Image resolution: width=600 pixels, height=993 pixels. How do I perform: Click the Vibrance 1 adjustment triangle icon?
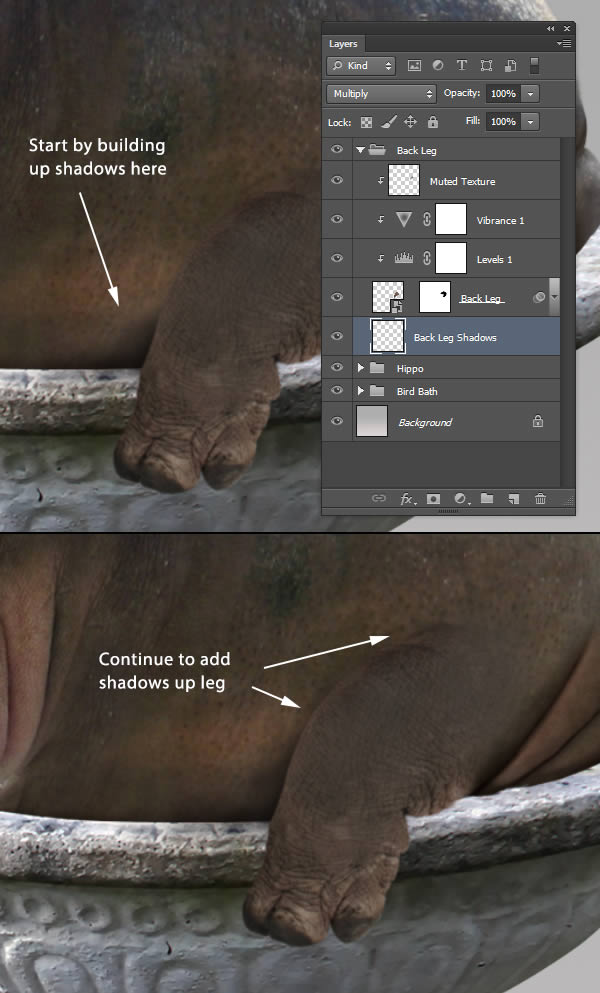[x=404, y=219]
